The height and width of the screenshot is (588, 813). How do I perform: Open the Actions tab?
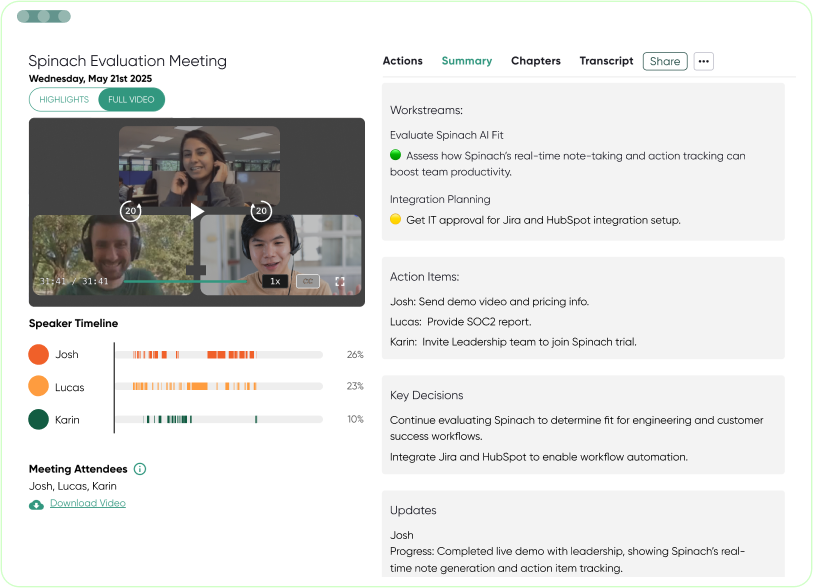pos(402,61)
